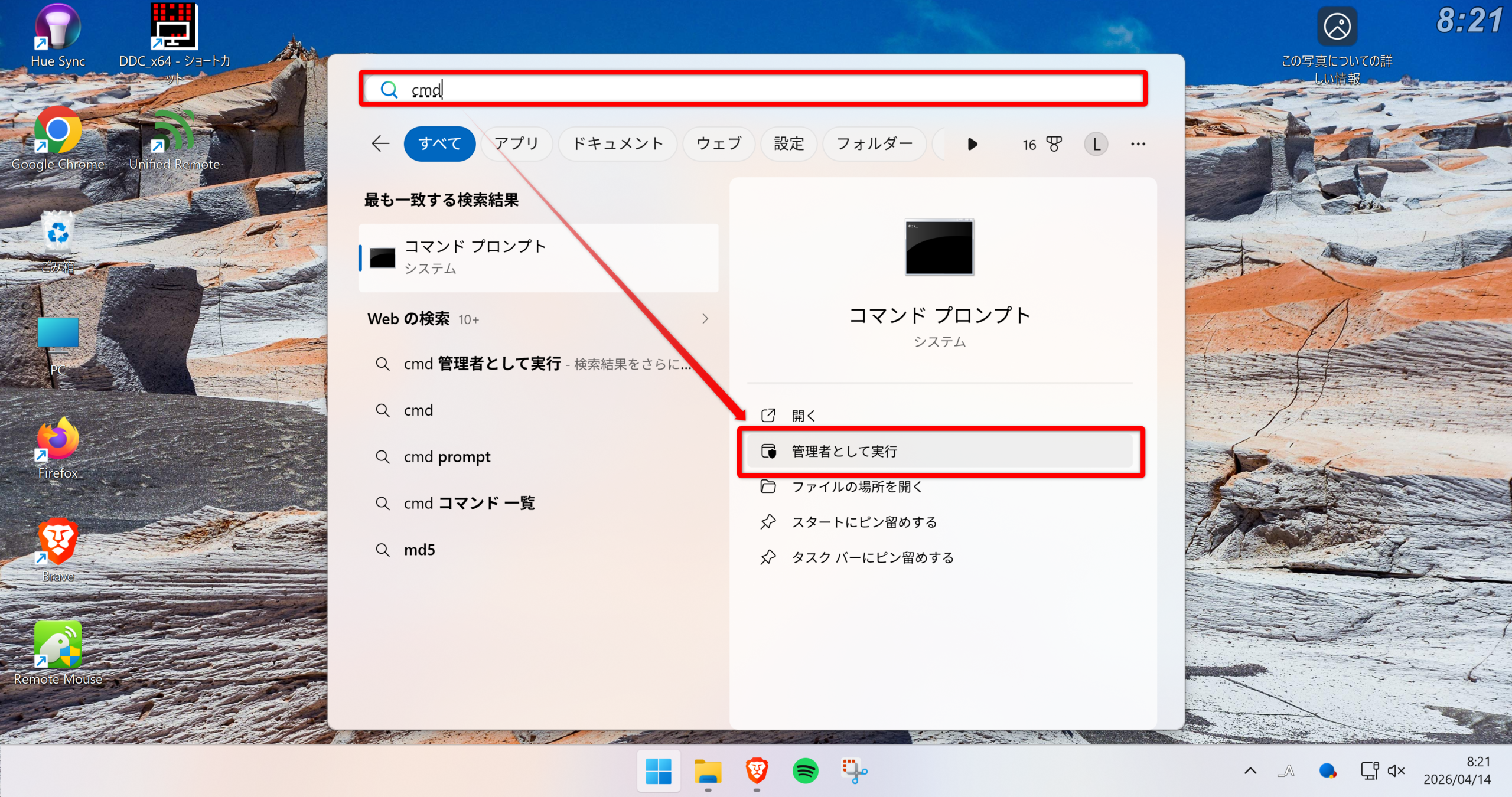
Task: Open Snipping Tool on the taskbar
Action: click(x=854, y=770)
